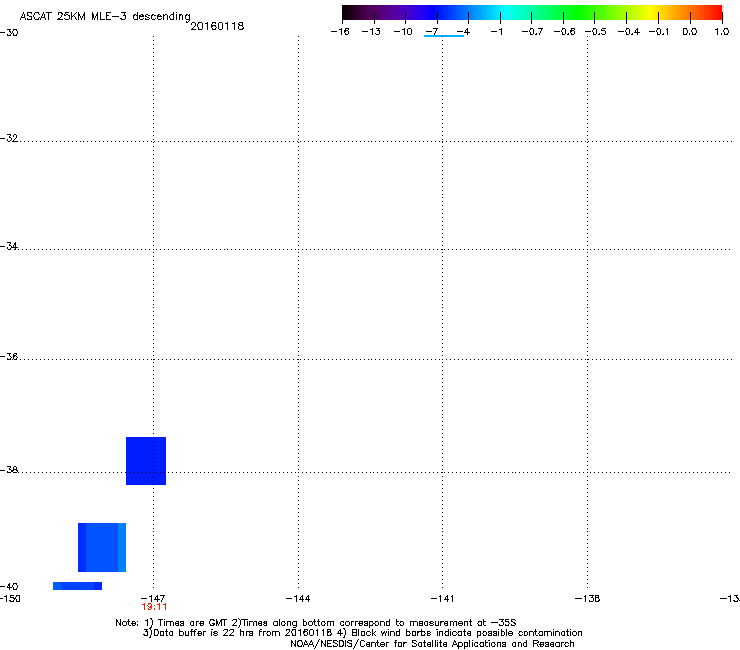Click the date label 20160118
This screenshot has height=650, width=740.
pos(217,26)
